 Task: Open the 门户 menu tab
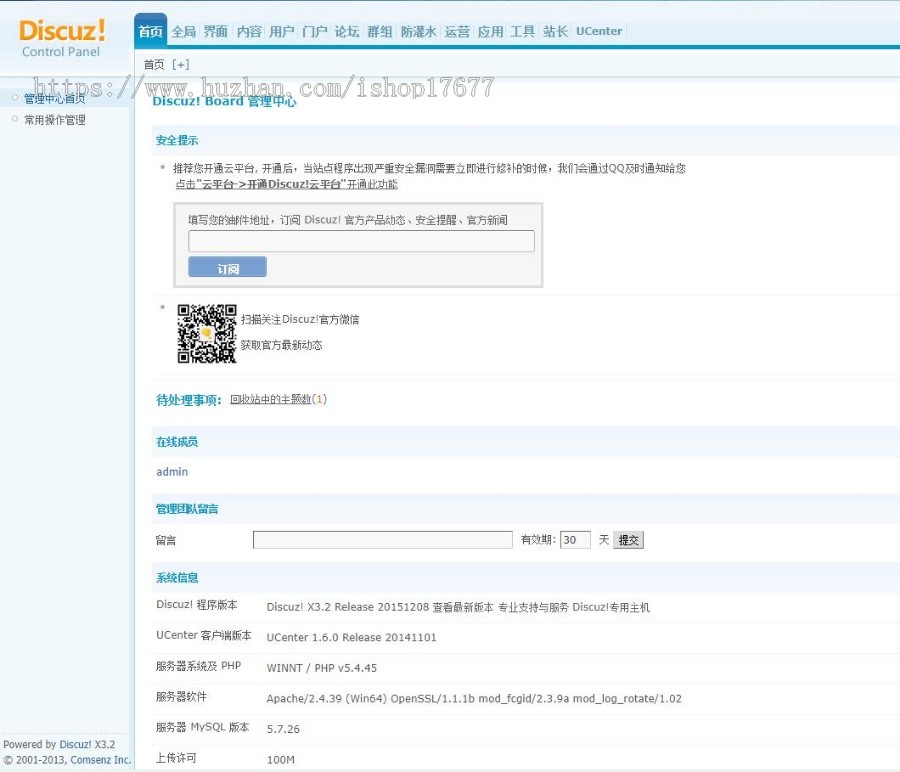315,32
